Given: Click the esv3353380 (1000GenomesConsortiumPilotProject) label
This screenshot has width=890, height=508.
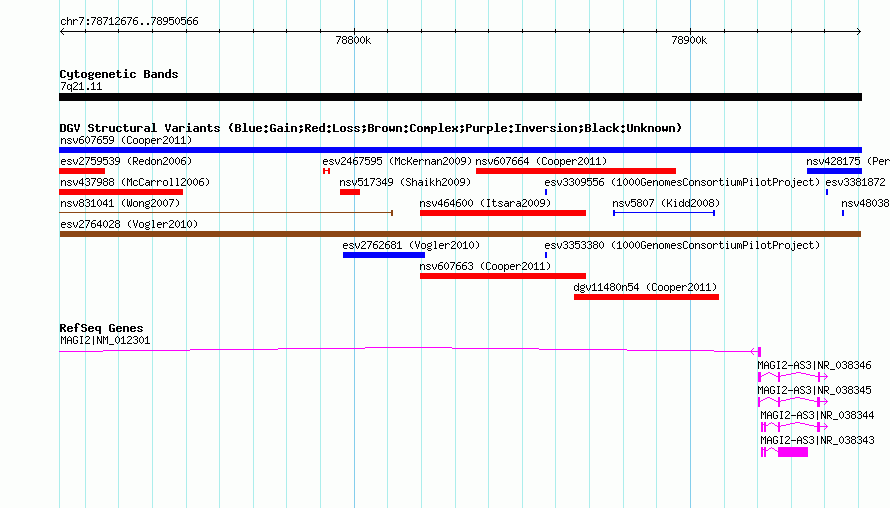Looking at the screenshot, I should pyautogui.click(x=682, y=245).
